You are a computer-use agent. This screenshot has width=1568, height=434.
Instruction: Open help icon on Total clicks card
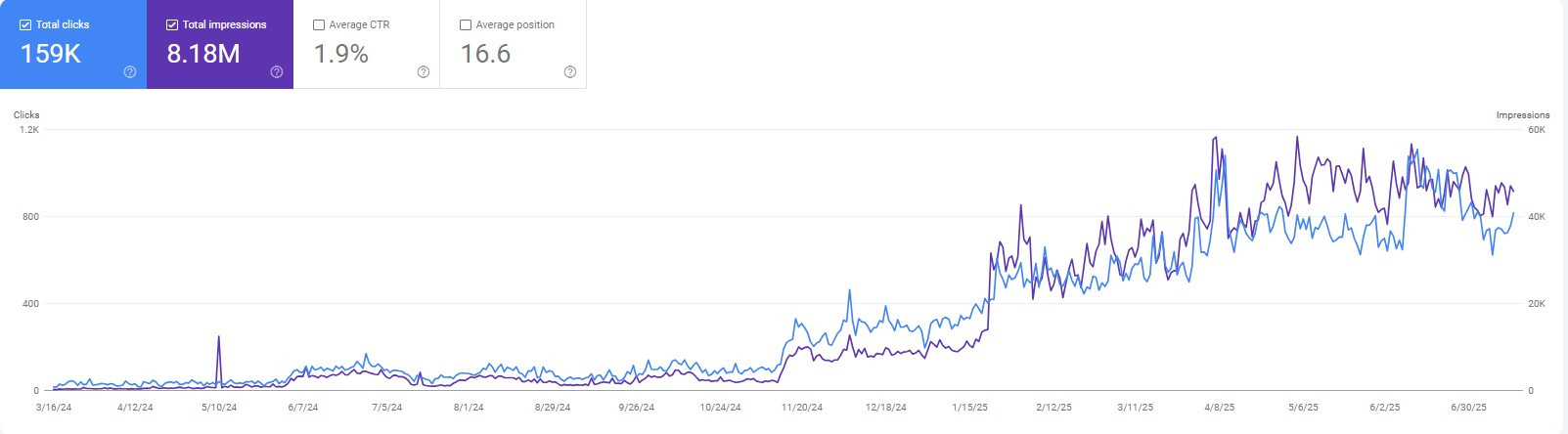(130, 71)
